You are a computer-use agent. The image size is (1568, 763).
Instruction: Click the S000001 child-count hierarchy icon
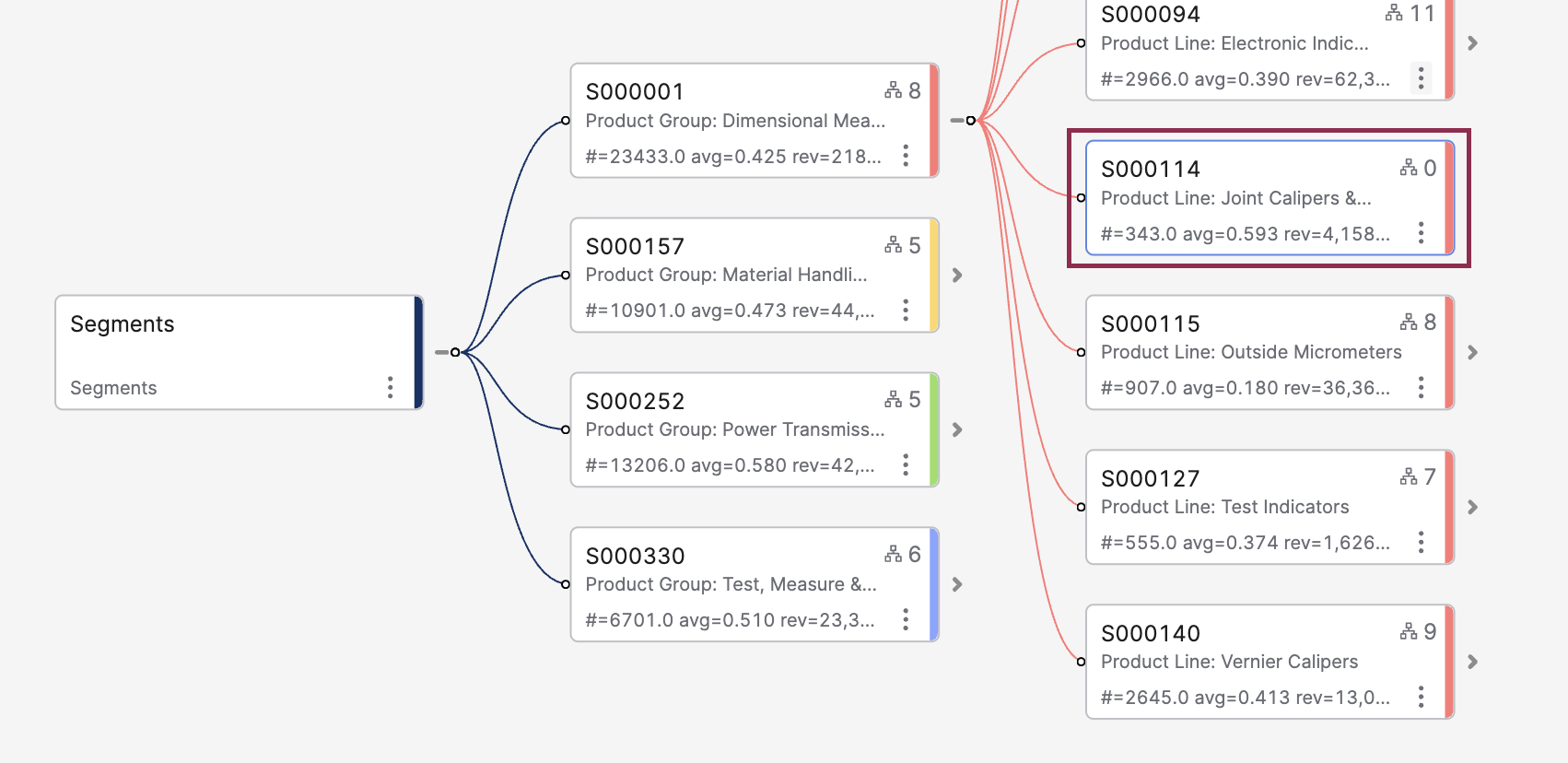(x=894, y=90)
